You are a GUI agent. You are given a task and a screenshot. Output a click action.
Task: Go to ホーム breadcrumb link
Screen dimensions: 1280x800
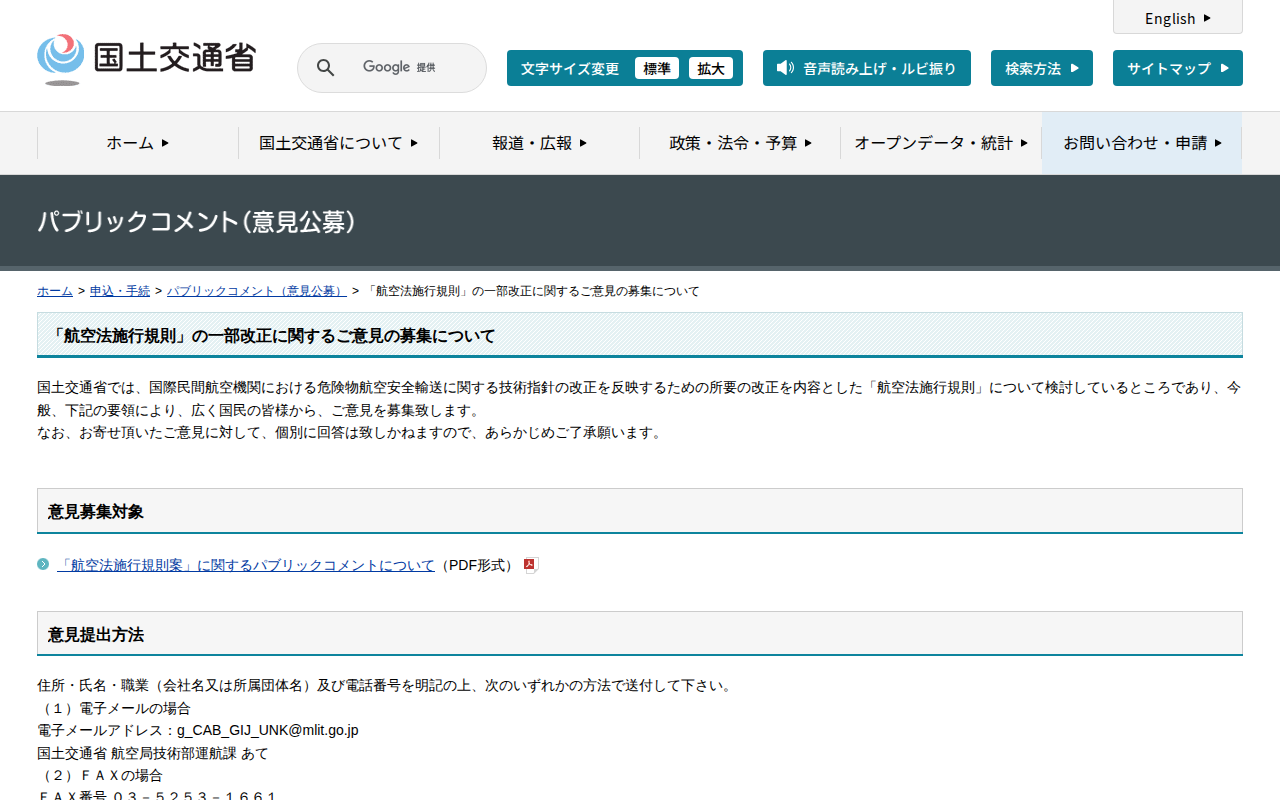pyautogui.click(x=55, y=291)
